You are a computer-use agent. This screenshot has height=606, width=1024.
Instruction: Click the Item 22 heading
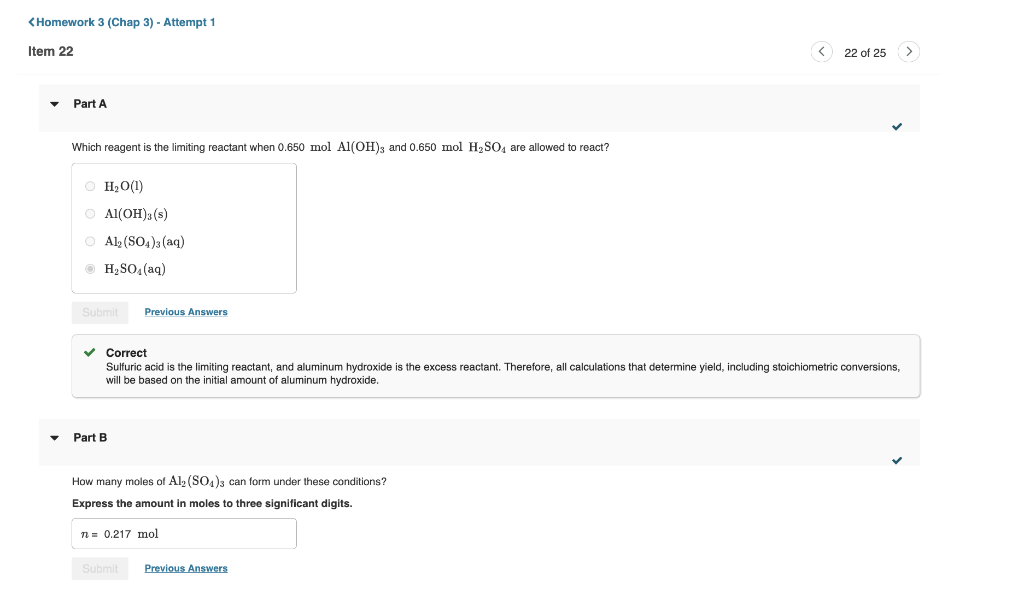coord(51,51)
